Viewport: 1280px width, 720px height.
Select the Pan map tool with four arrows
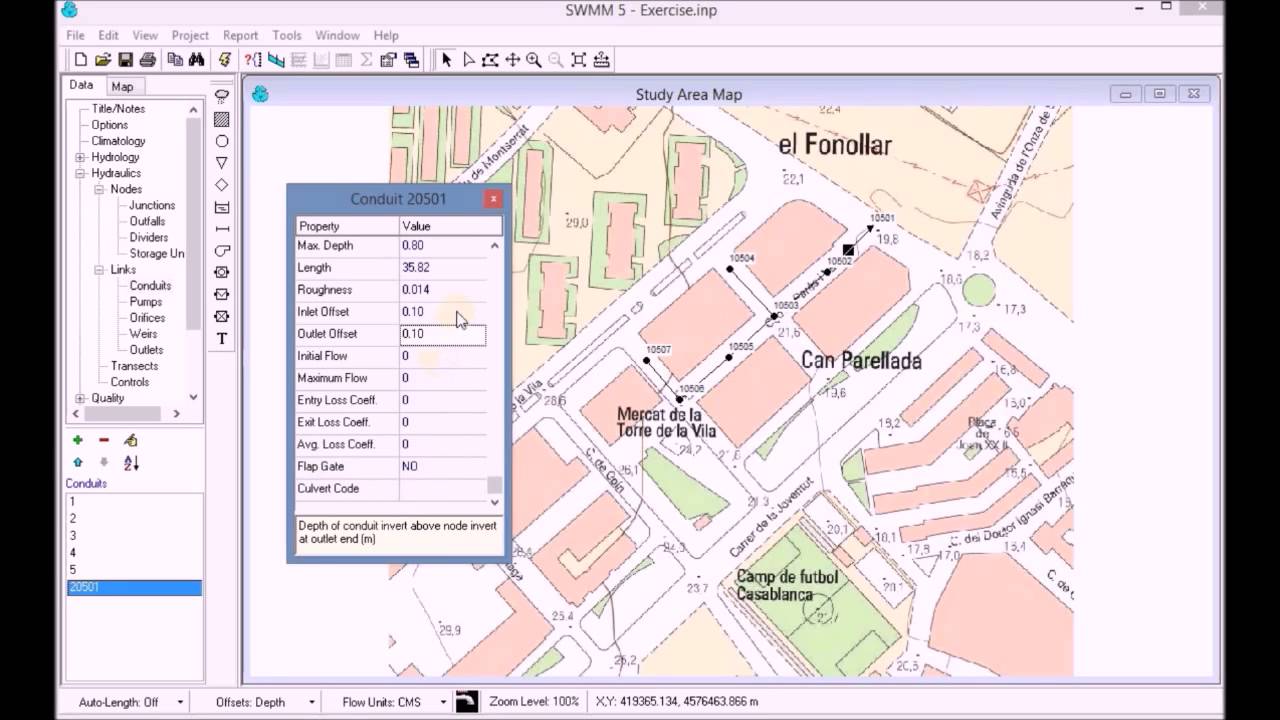click(512, 60)
